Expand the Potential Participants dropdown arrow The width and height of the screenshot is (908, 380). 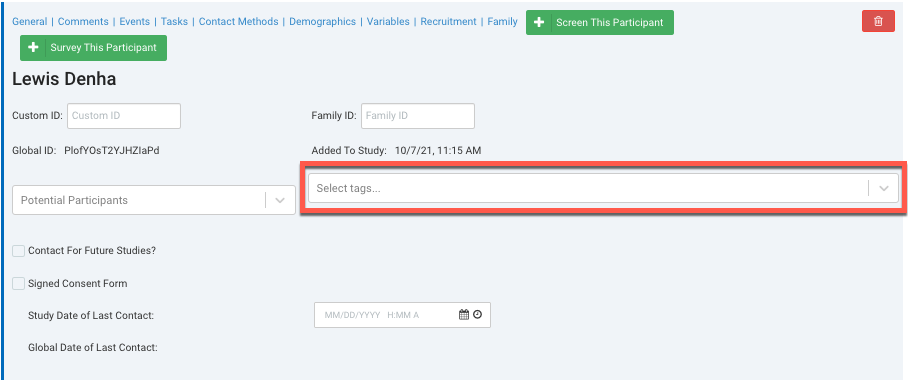280,200
